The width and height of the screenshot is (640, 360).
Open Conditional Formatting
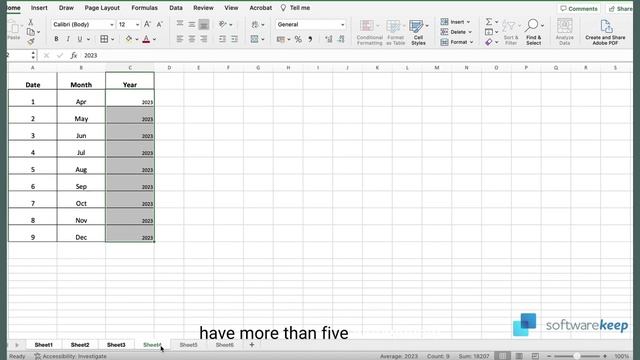click(x=369, y=32)
